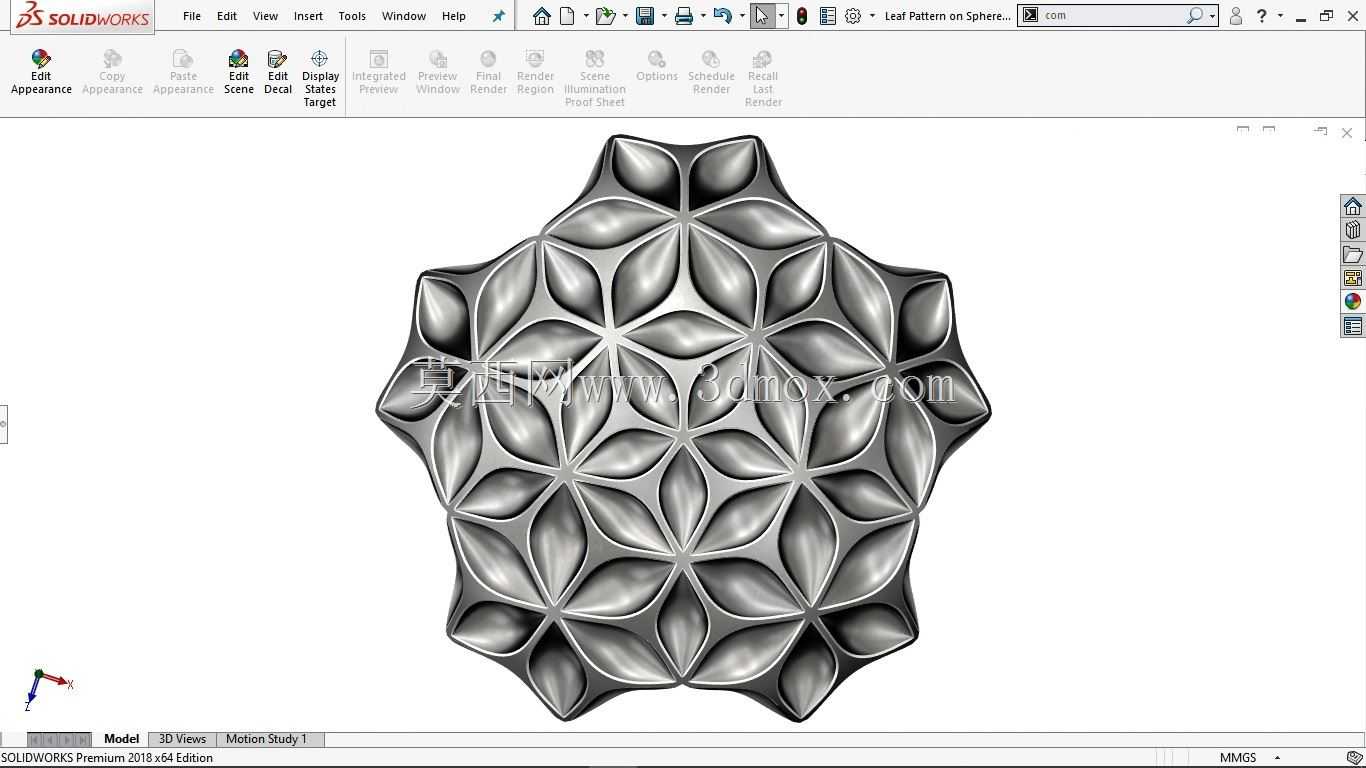
Task: Click the status bar tags icon
Action: [1354, 758]
